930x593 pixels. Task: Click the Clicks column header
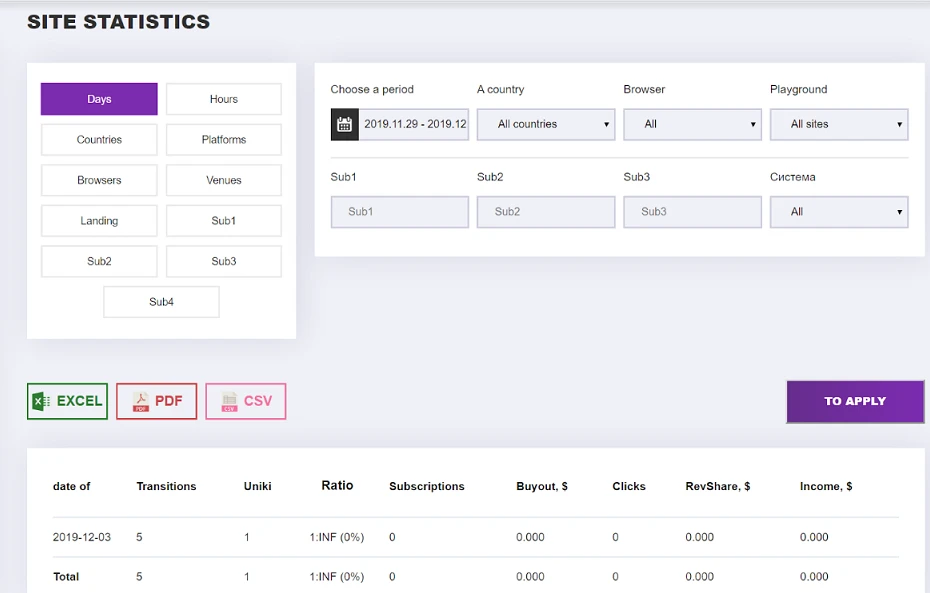629,486
